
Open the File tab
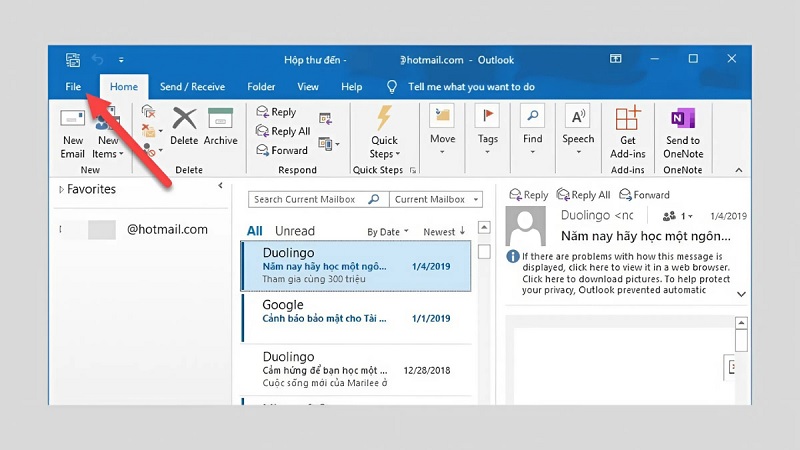coord(73,87)
